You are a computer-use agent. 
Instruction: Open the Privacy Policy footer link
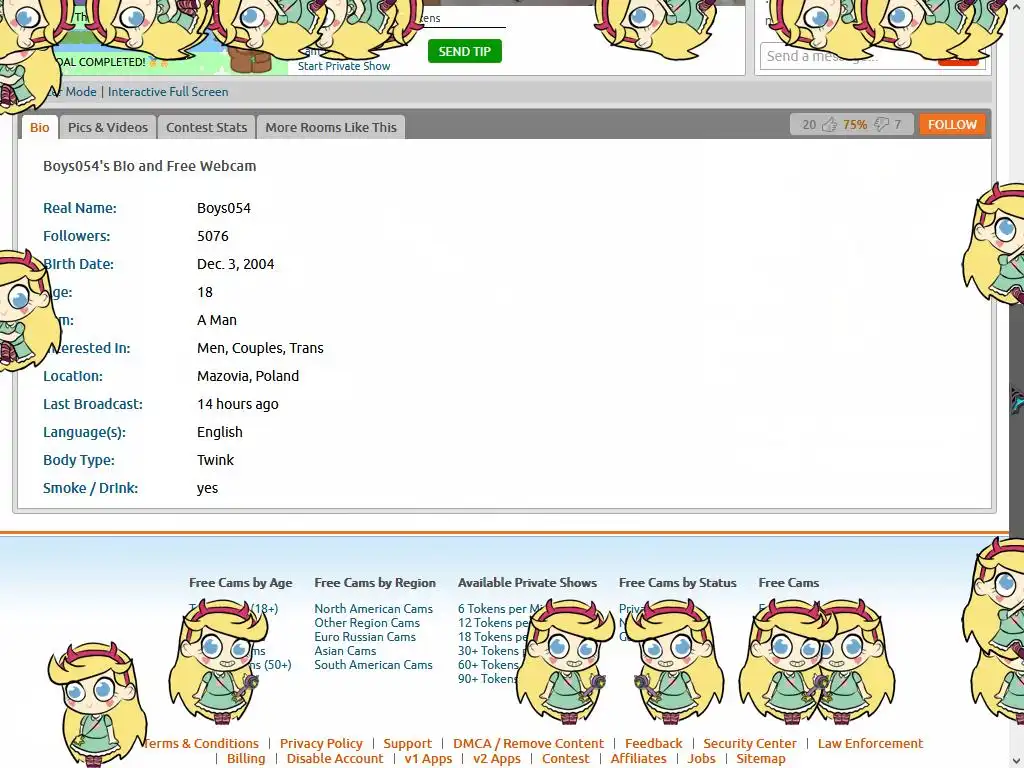[321, 743]
